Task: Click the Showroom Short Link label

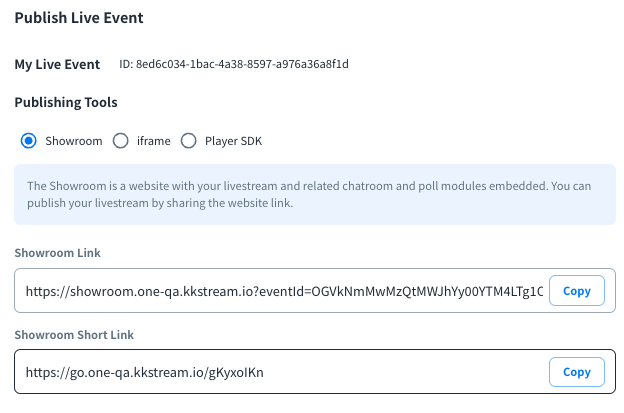Action: (74, 334)
